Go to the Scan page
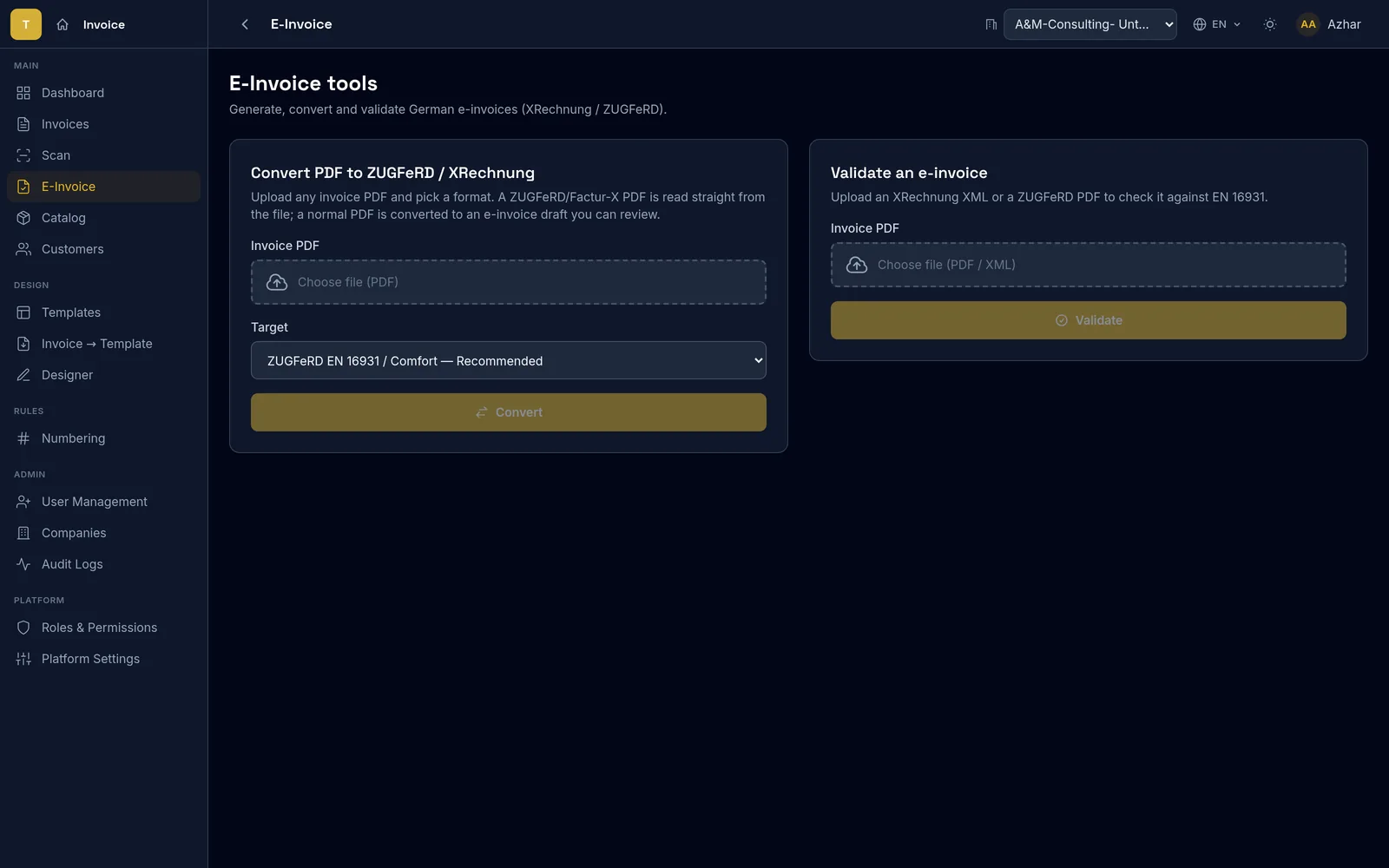This screenshot has width=1389, height=868. click(103, 155)
